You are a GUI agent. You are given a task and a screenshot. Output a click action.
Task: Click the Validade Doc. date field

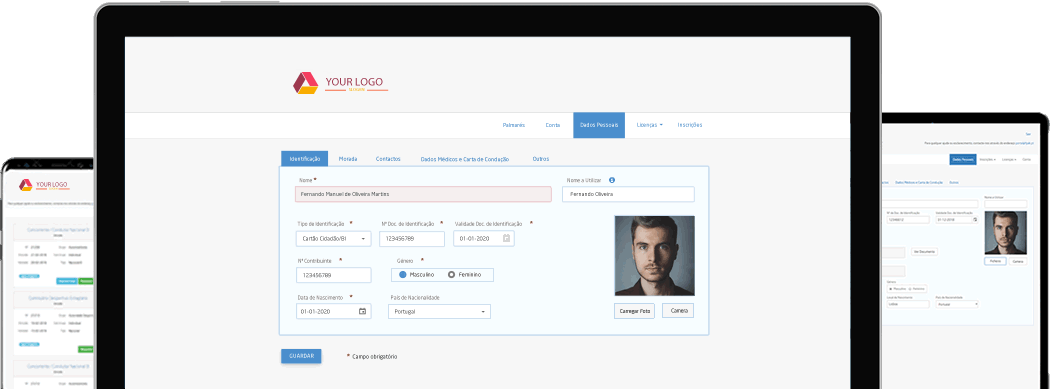tap(483, 238)
